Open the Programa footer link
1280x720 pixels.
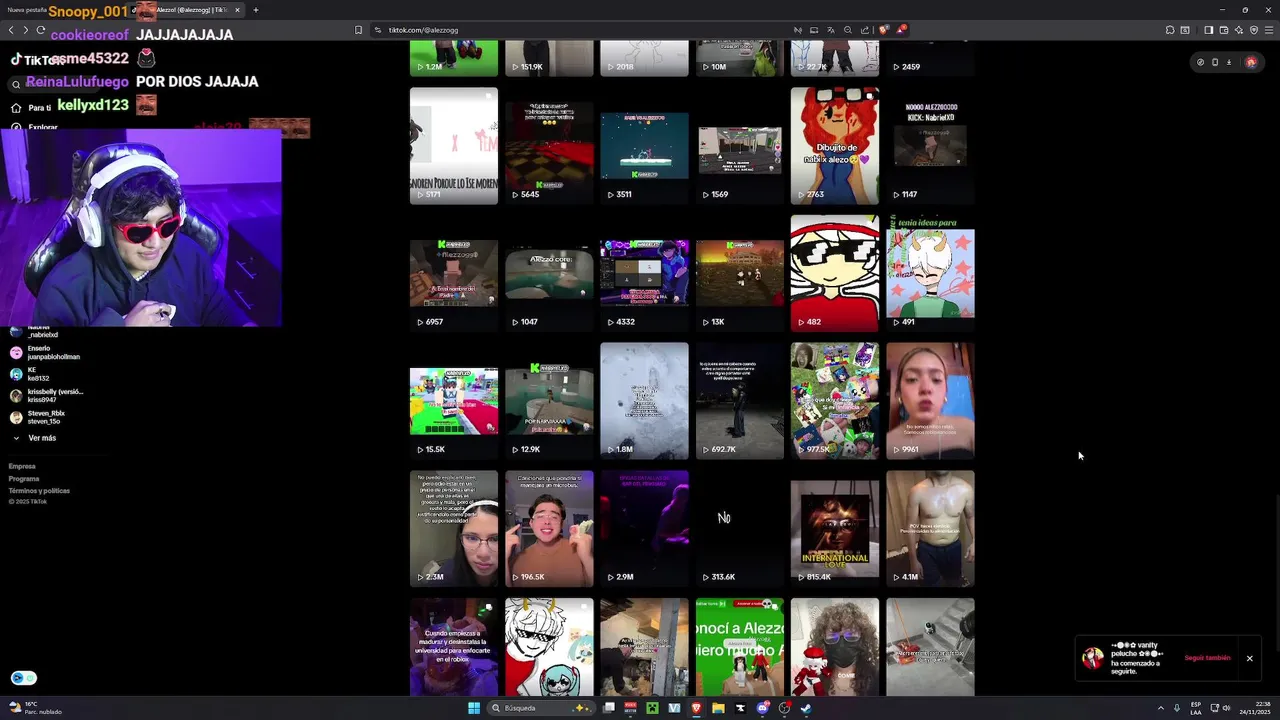[24, 479]
